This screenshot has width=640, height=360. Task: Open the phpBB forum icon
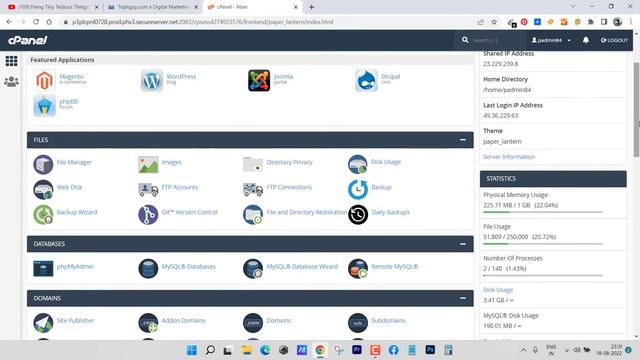(44, 105)
